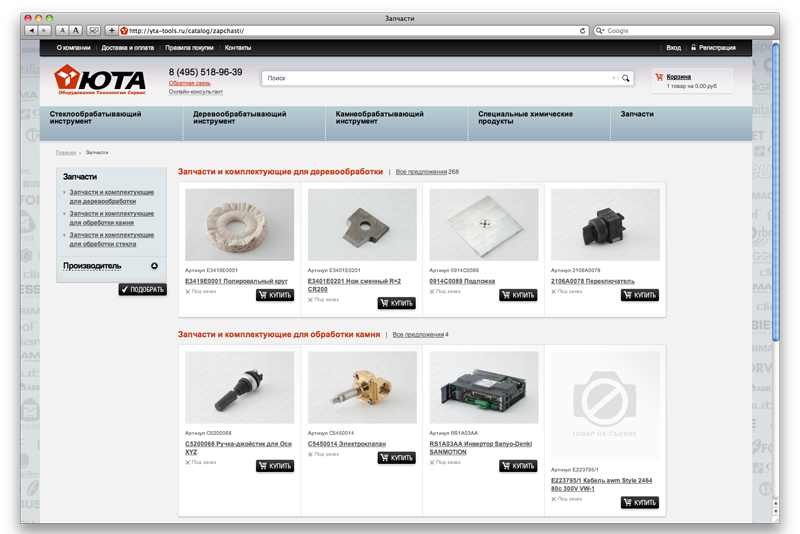Image resolution: width=800 pixels, height=534 pixels.
Task: Click the site search magnifier icon
Action: click(626, 78)
